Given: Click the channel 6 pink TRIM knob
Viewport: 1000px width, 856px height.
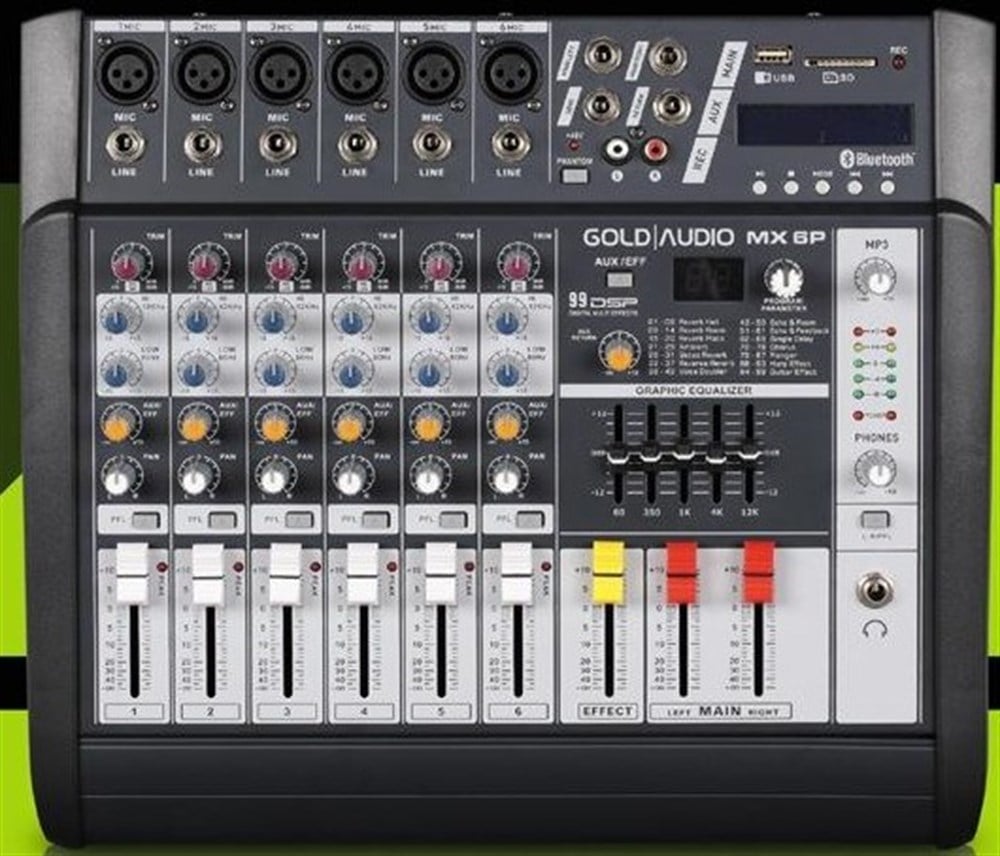Looking at the screenshot, I should coord(518,263).
